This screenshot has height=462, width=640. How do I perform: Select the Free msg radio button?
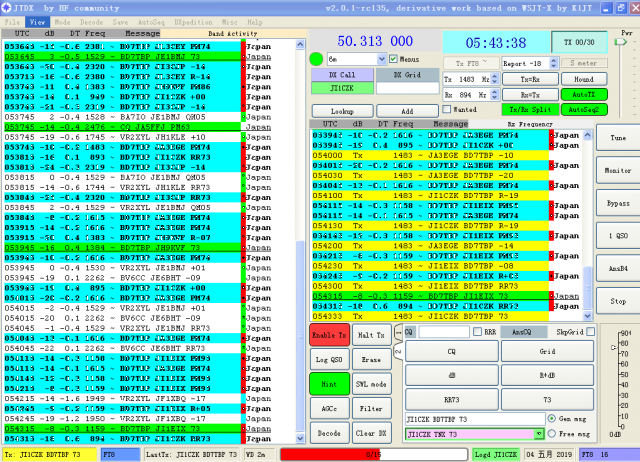point(552,434)
